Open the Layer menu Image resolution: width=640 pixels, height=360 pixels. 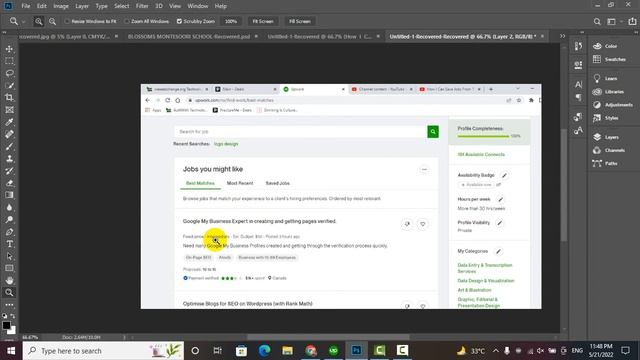coord(82,6)
